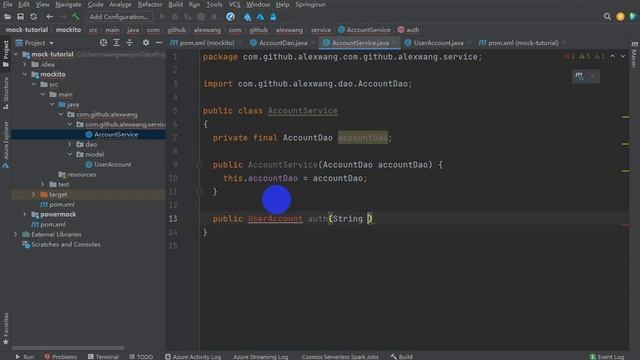
Task: Click the inspection warnings counter widget
Action: tap(585, 56)
